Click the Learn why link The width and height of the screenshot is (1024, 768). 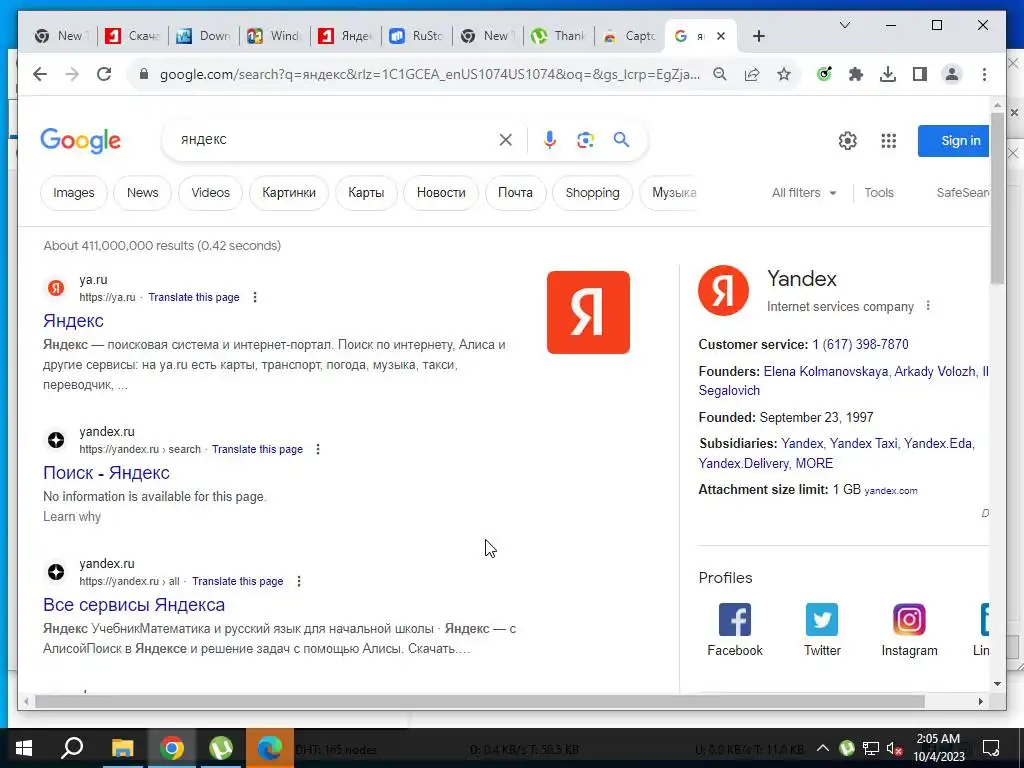tap(72, 517)
